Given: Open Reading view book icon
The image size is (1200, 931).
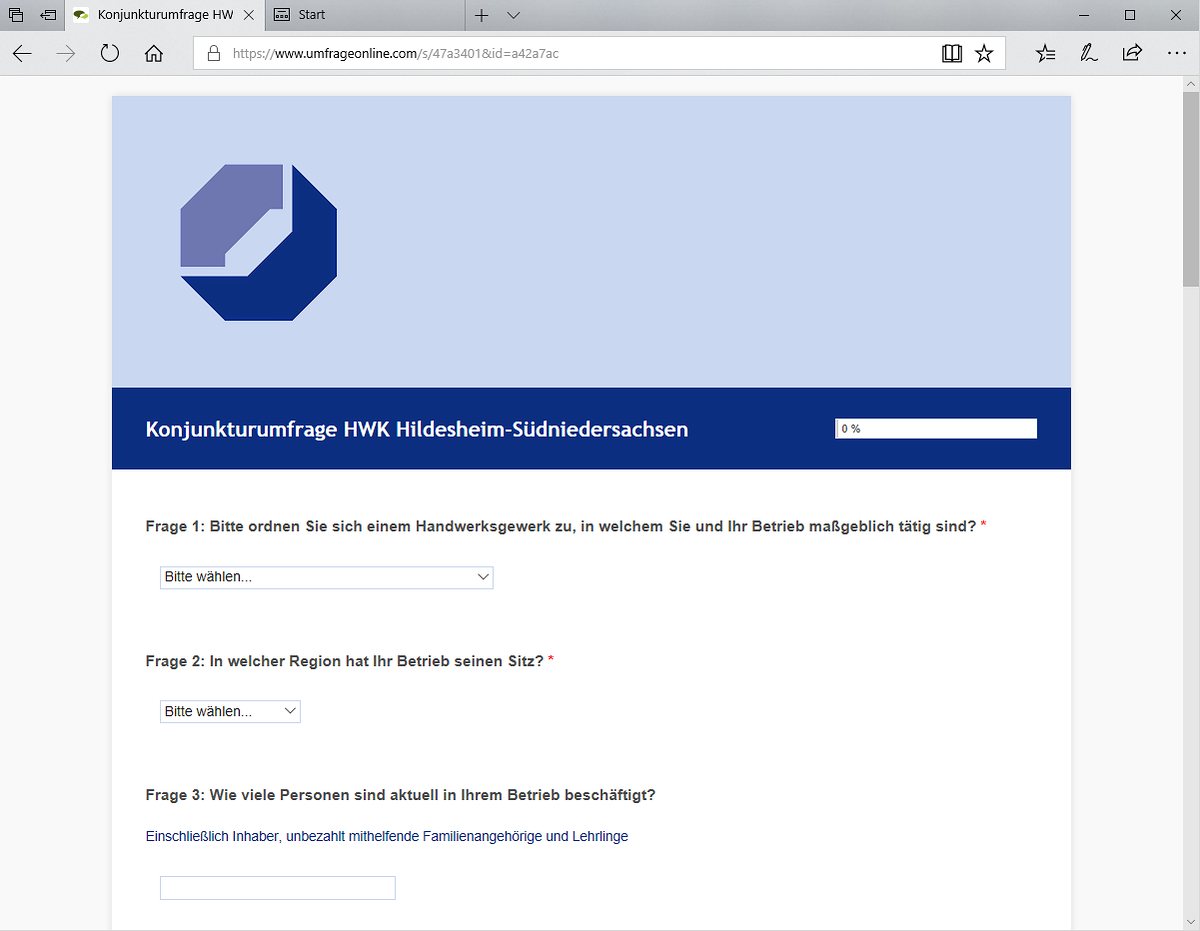Looking at the screenshot, I should coord(952,54).
